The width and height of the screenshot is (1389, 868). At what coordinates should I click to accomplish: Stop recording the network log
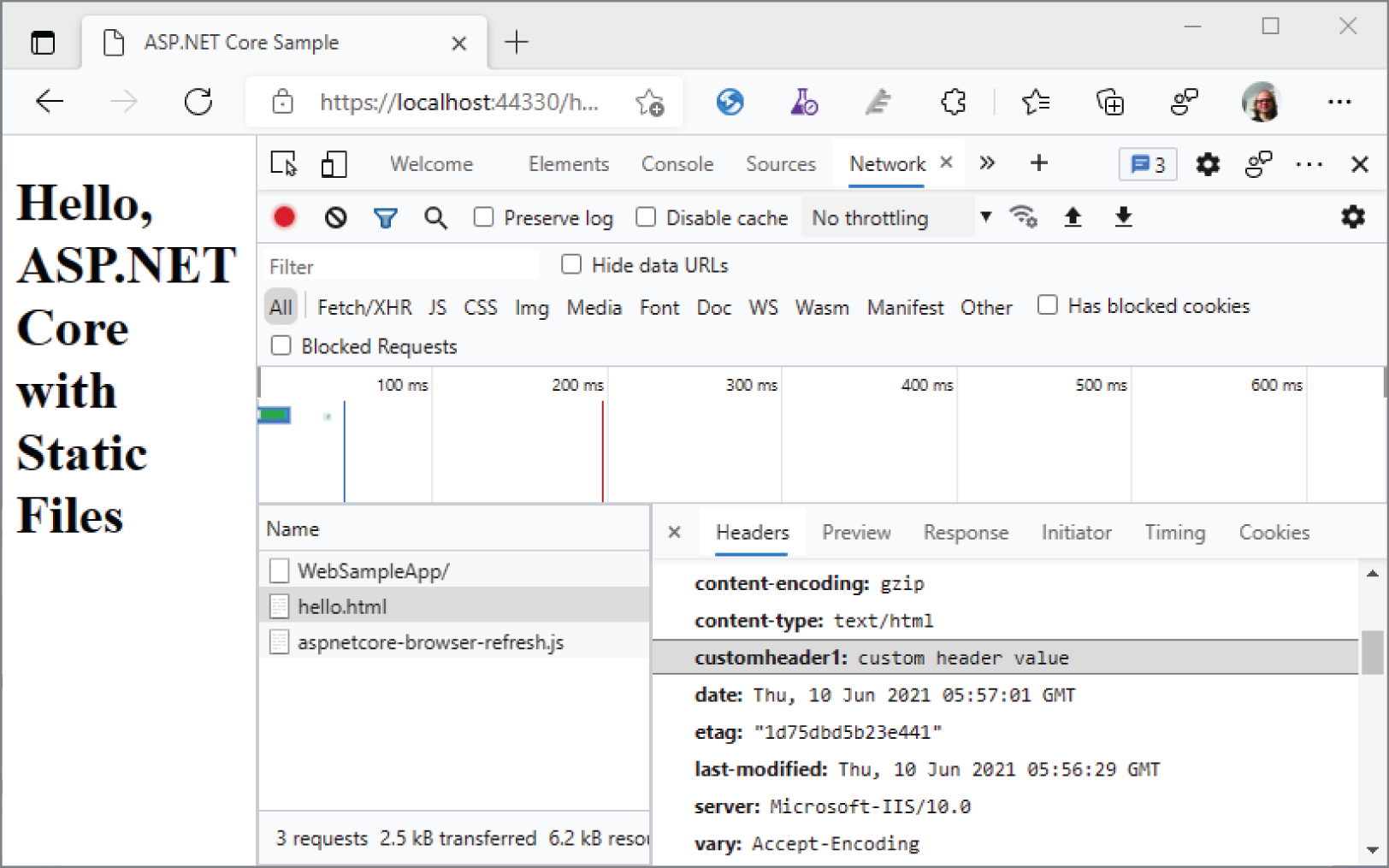(x=284, y=217)
